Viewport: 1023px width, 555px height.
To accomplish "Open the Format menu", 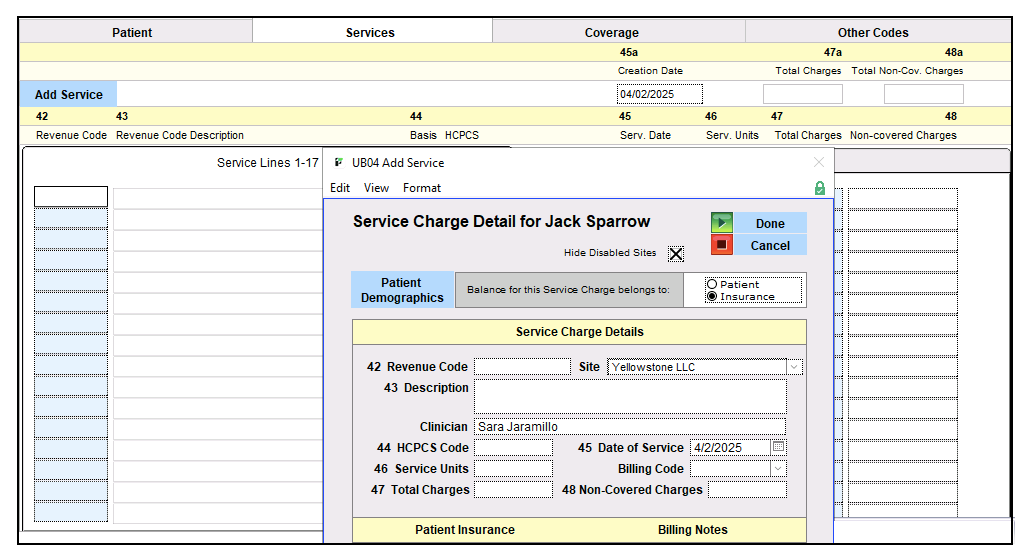I will click(x=422, y=188).
